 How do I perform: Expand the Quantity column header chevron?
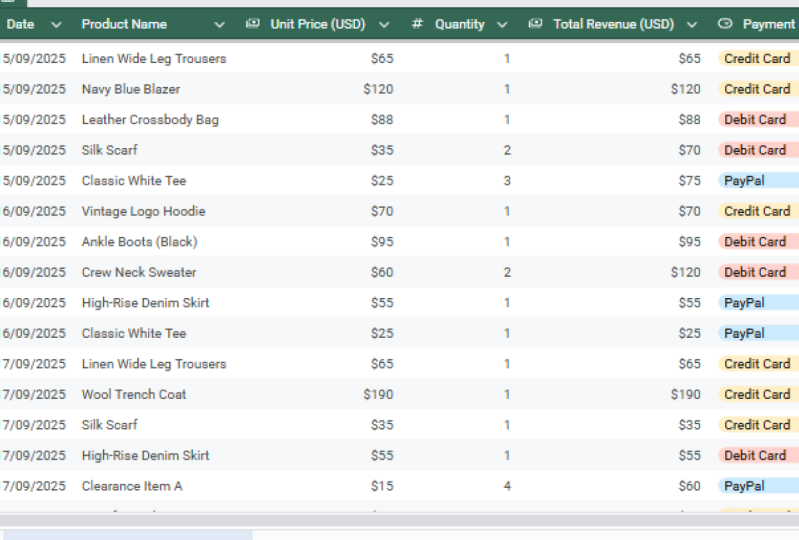[502, 24]
